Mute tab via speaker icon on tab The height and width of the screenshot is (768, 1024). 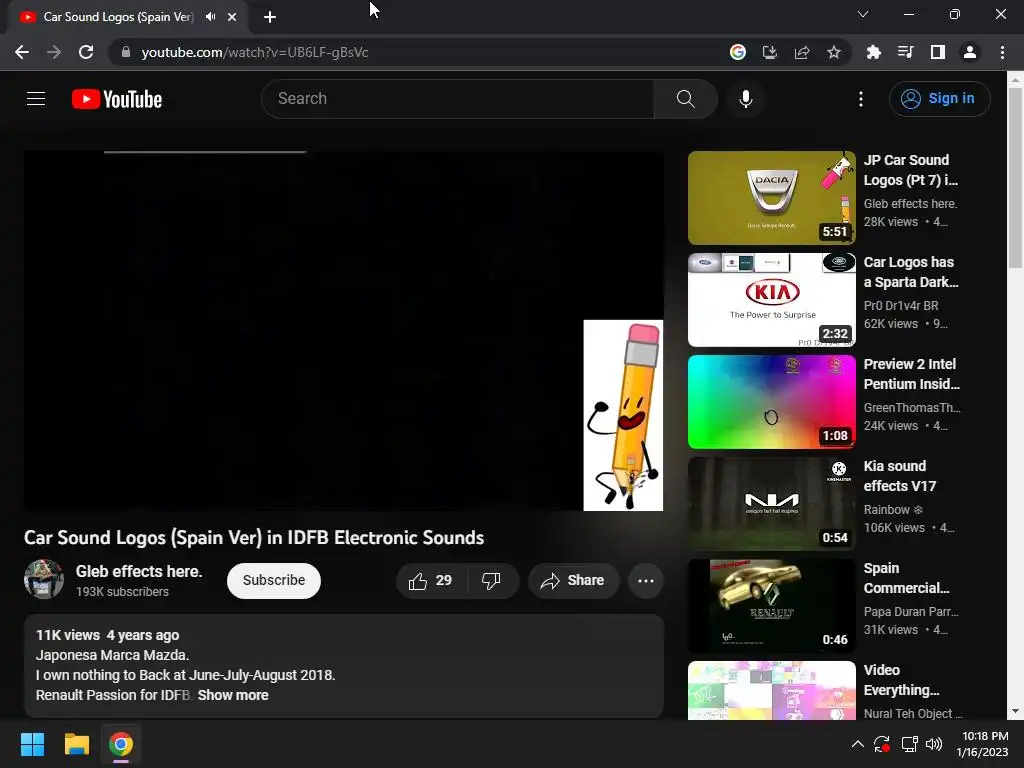[x=210, y=17]
